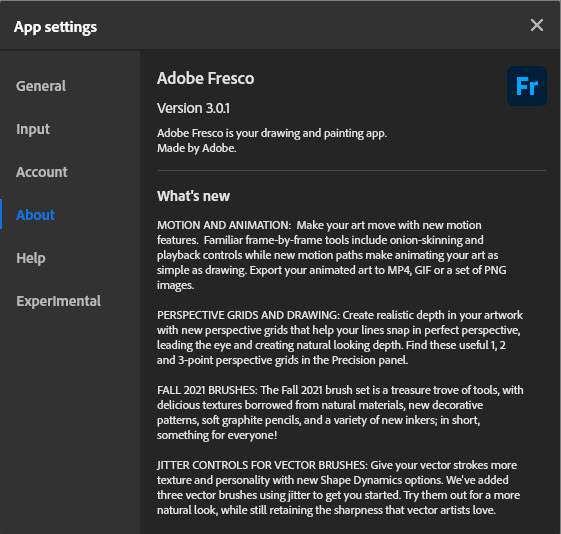The height and width of the screenshot is (534, 561).
Task: Open the Account settings tab
Action: [42, 172]
